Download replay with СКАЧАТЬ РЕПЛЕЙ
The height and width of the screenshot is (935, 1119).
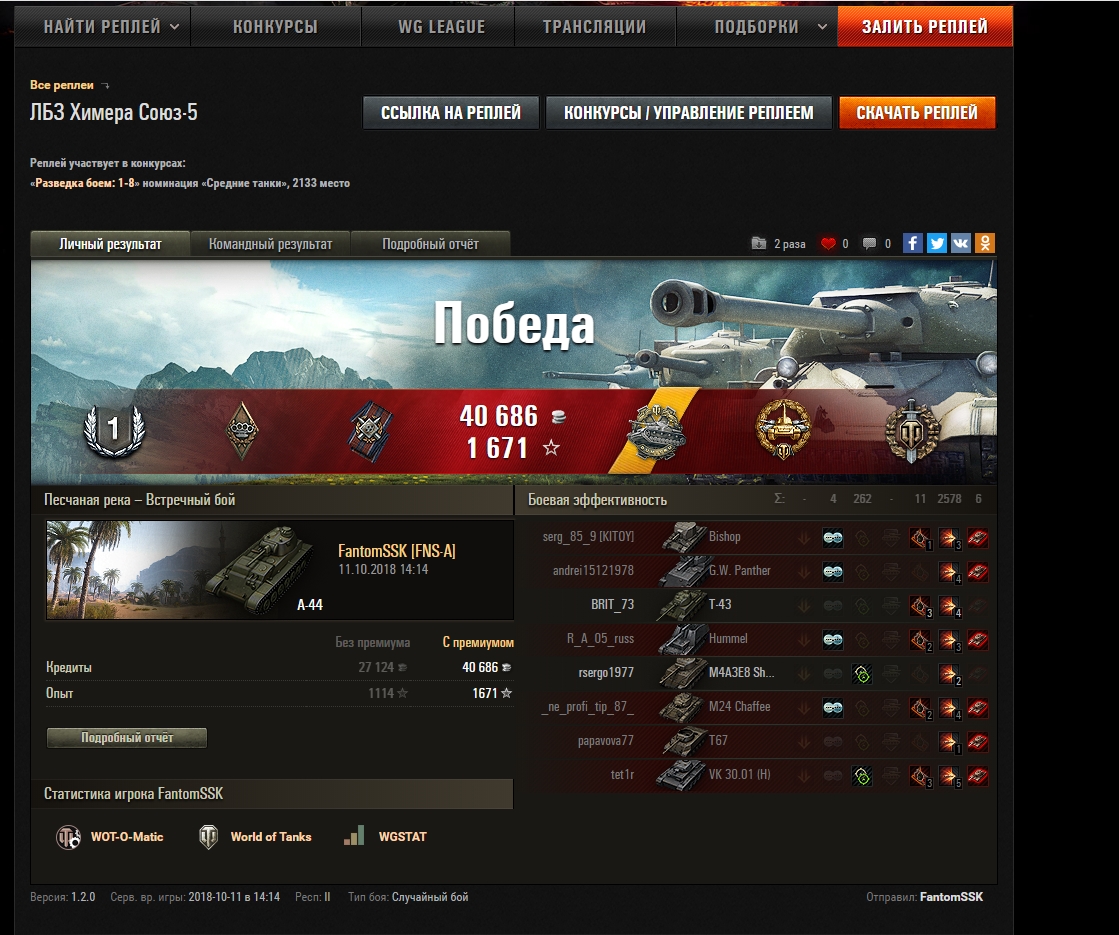point(917,113)
